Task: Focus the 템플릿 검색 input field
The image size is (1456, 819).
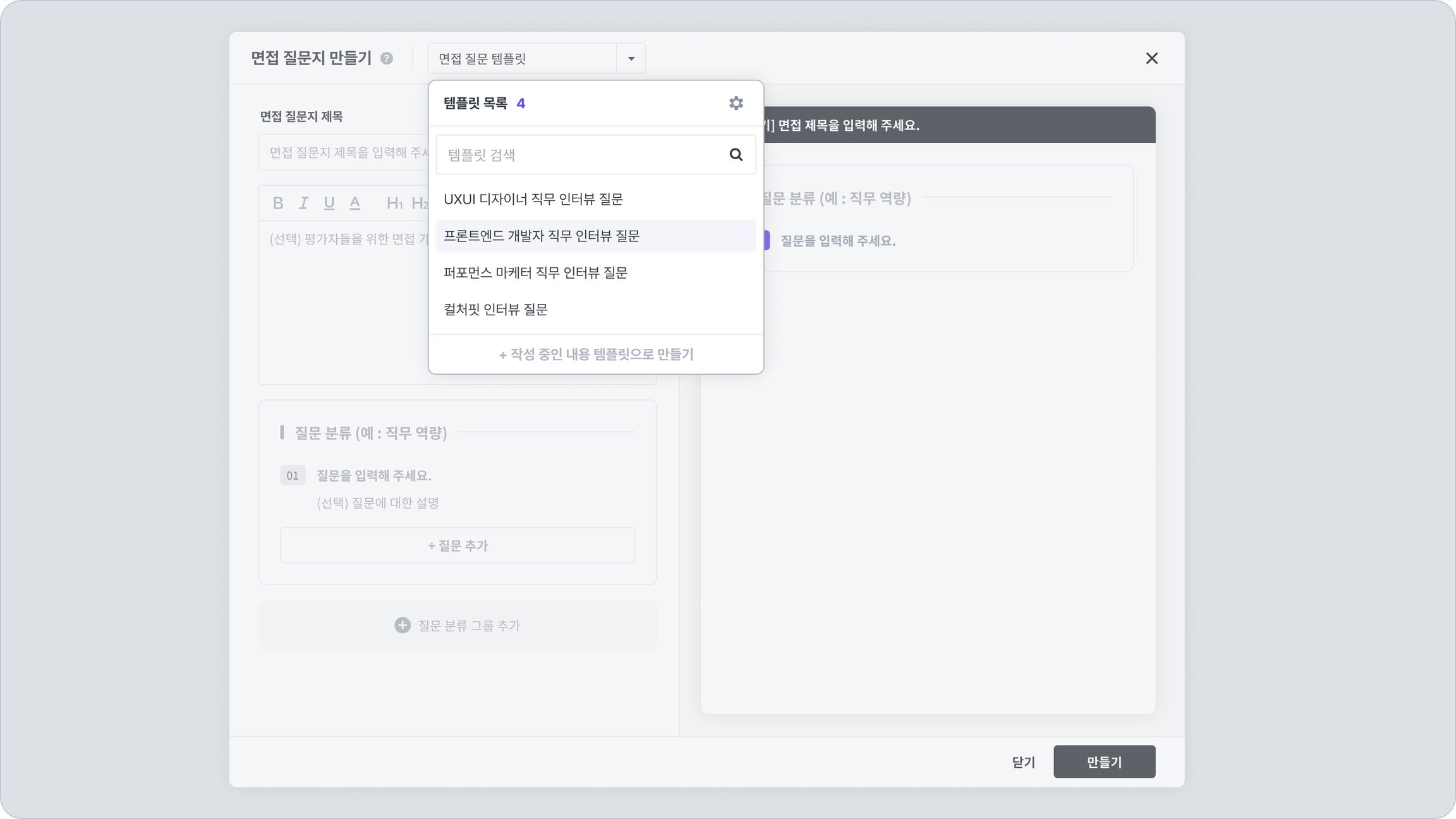Action: pyautogui.click(x=581, y=155)
